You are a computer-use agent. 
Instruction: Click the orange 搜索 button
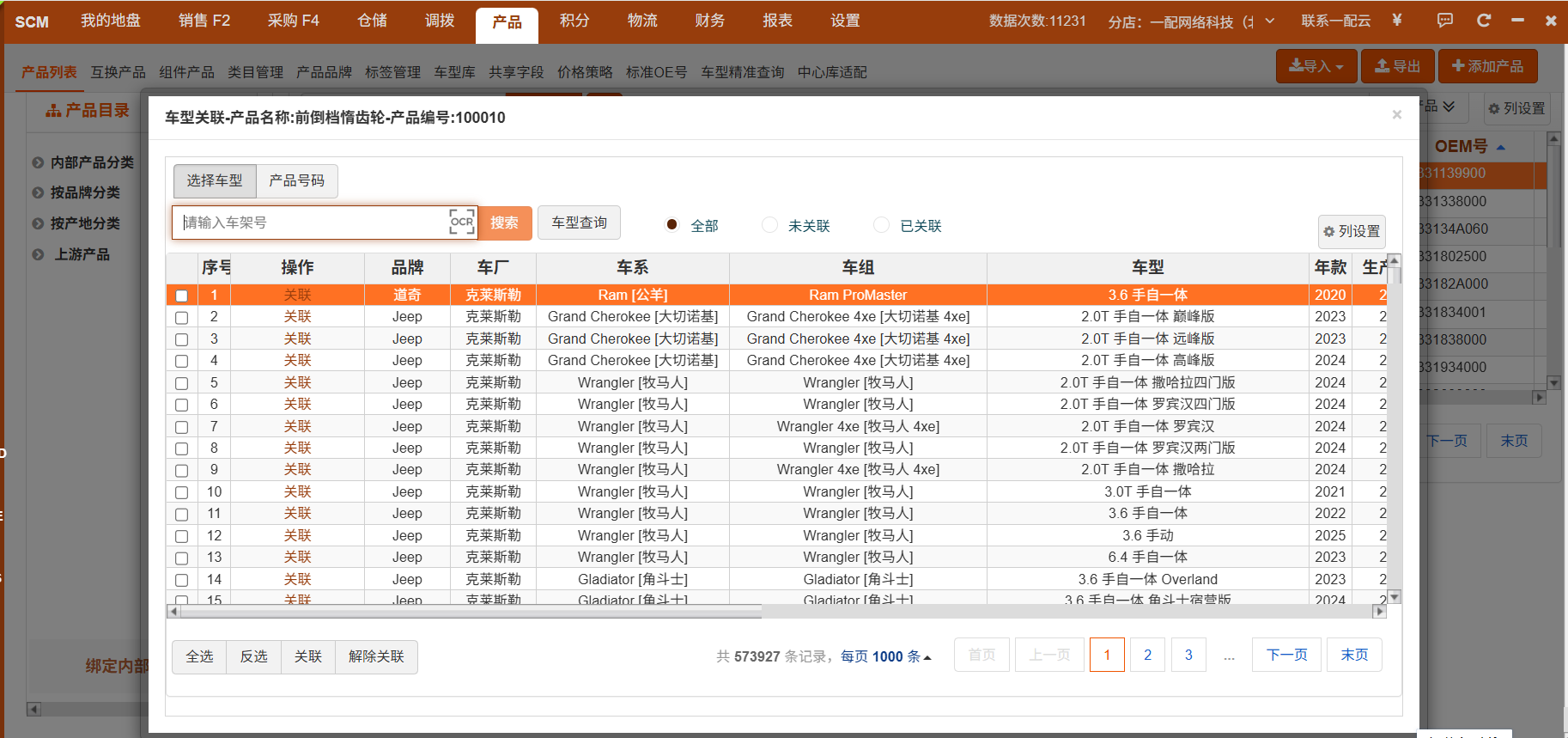pyautogui.click(x=504, y=223)
